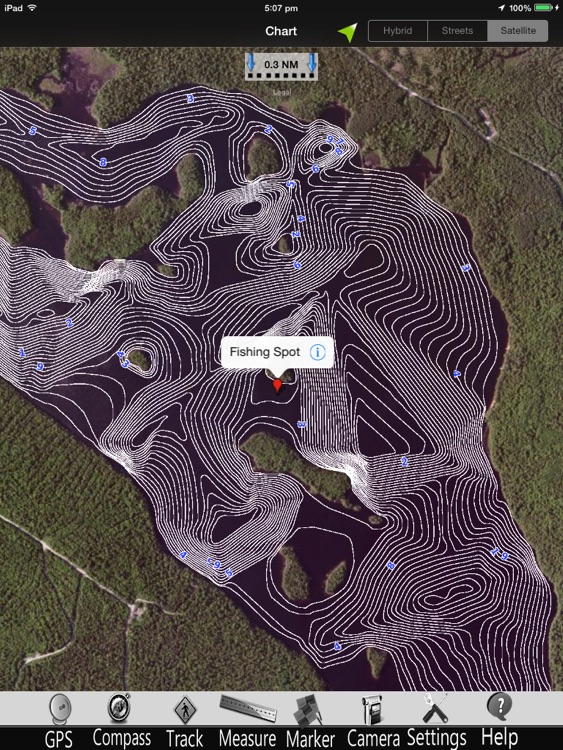Select the red fishing spot pin

pyautogui.click(x=277, y=386)
